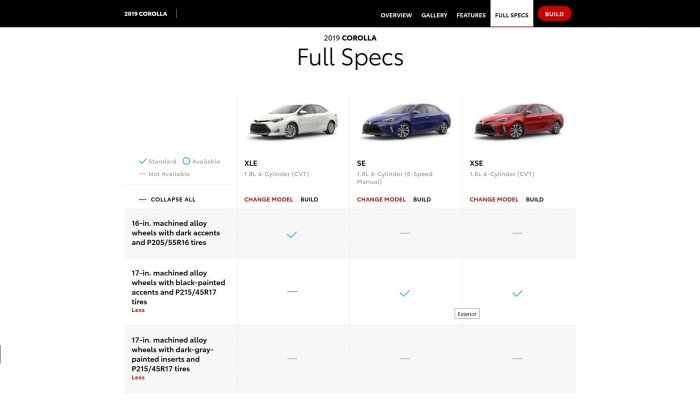Click the red minus icon beside Collapse All
The height and width of the screenshot is (410, 700).
tap(143, 199)
